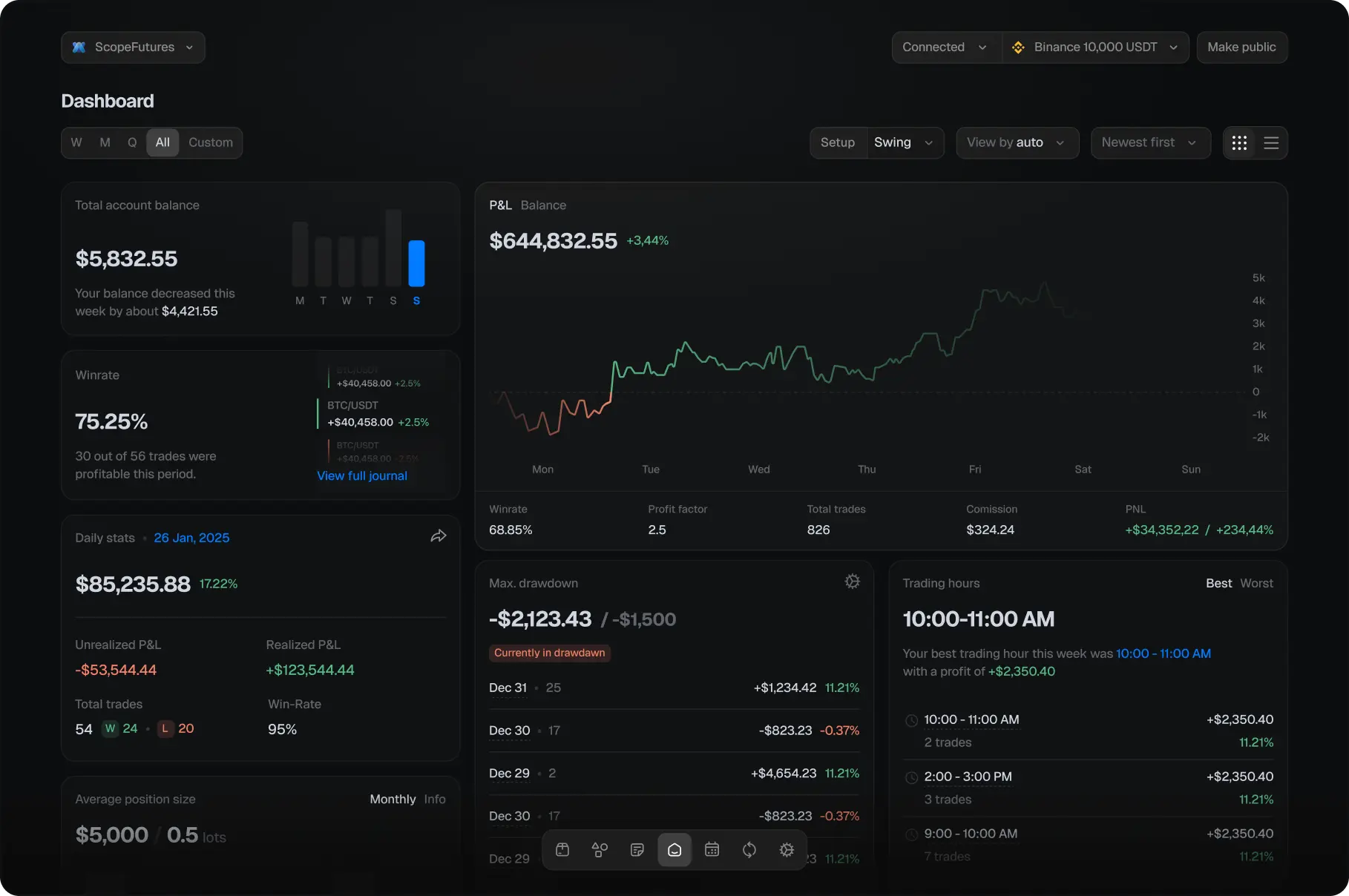Open the shapes icon in the bottom dock
Viewport: 1349px width, 896px height.
600,849
